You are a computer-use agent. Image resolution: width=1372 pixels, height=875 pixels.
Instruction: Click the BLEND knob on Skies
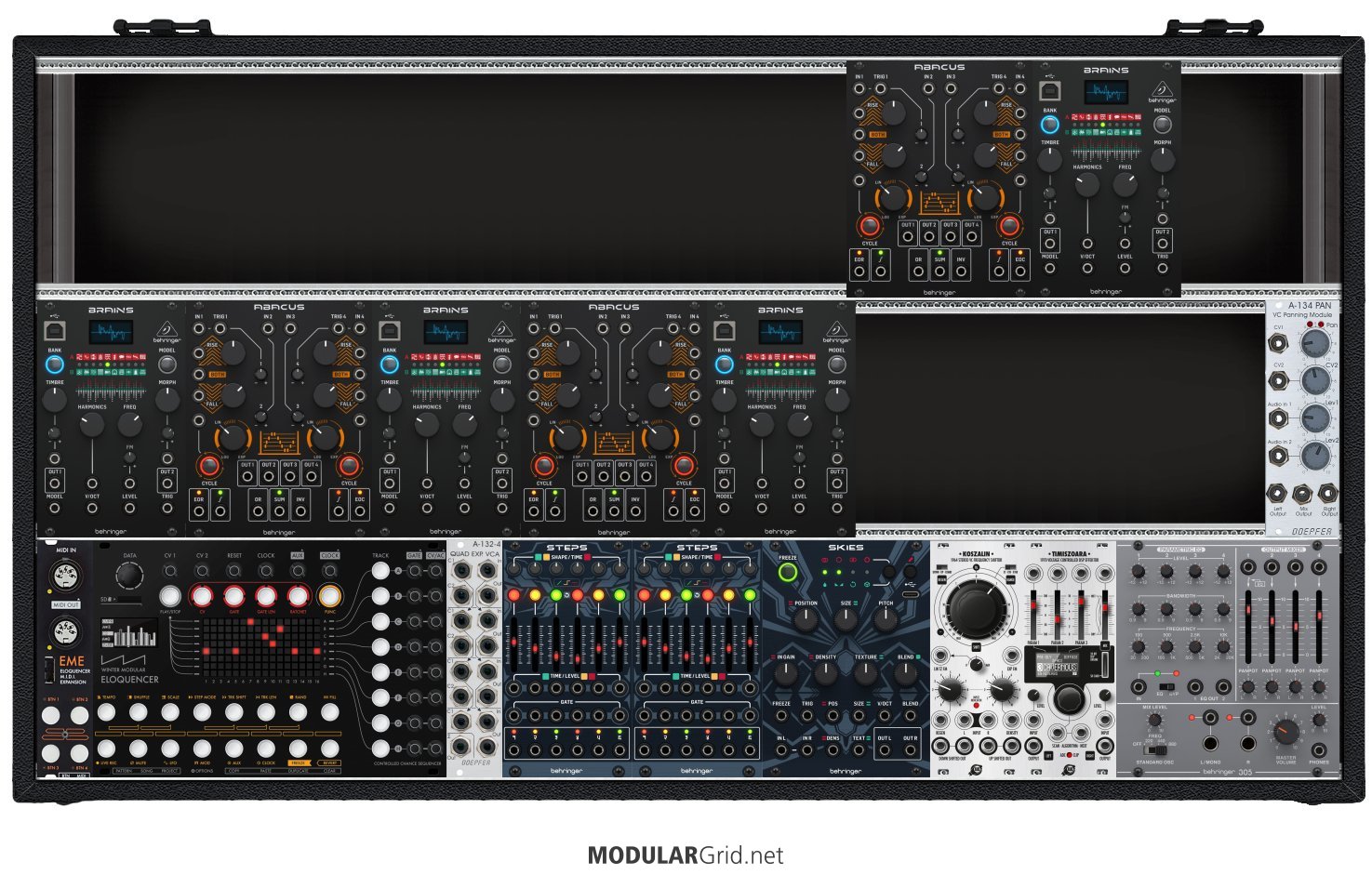click(x=905, y=673)
